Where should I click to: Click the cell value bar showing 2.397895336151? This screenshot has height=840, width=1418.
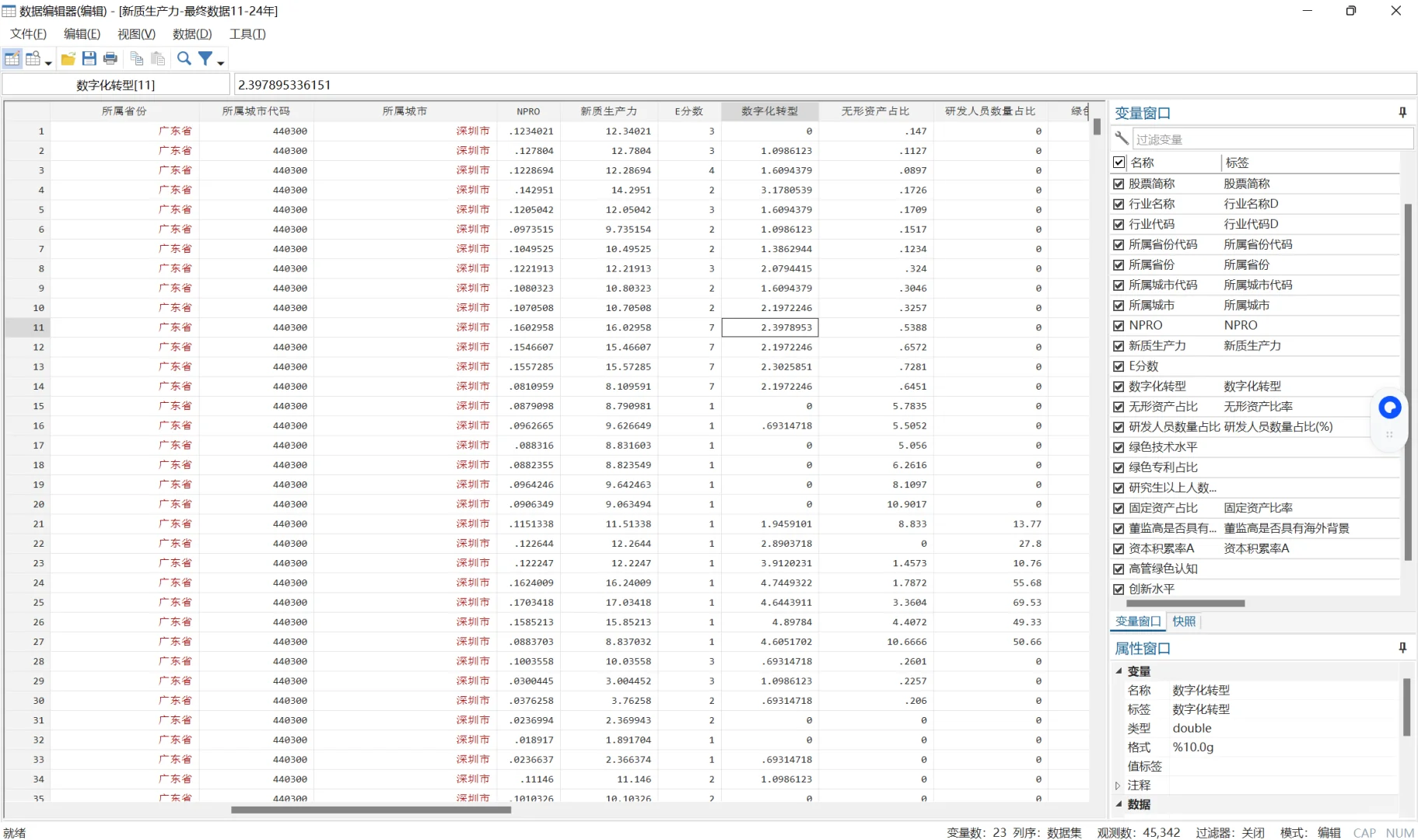point(825,85)
